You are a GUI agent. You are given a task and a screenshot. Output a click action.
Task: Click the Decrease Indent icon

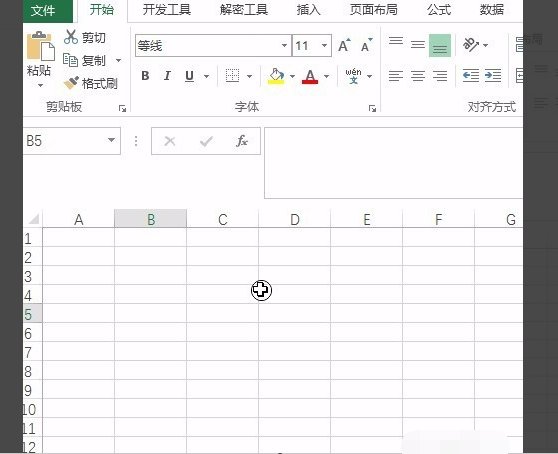(x=470, y=76)
